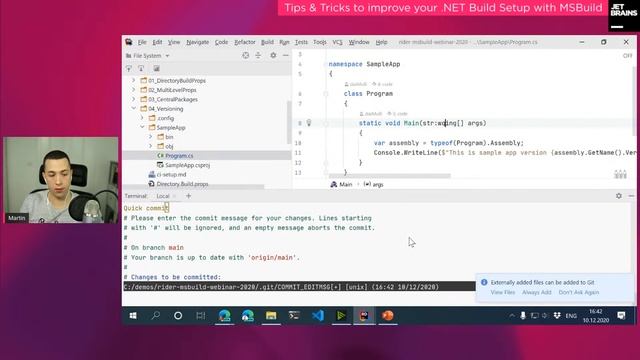Open Task View on the taskbar

pyautogui.click(x=200, y=316)
